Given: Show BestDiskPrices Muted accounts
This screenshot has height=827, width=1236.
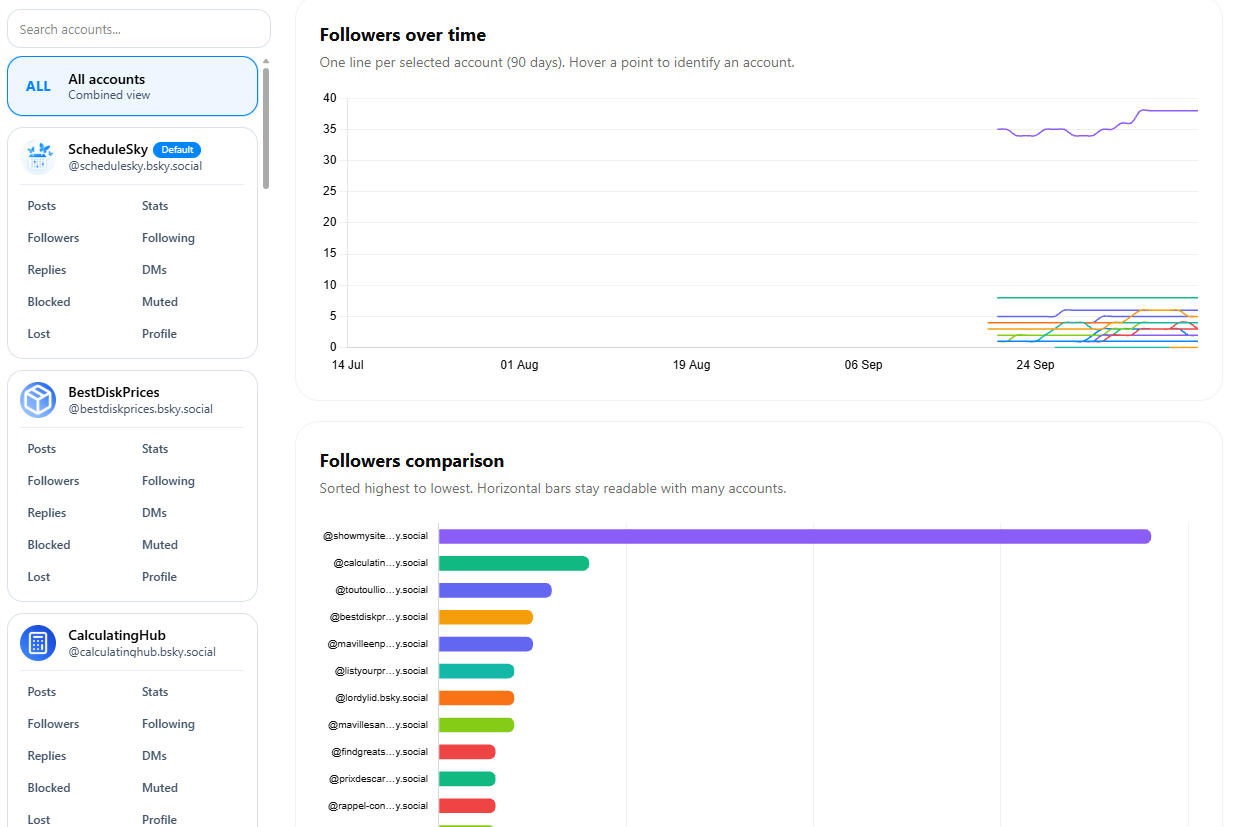Looking at the screenshot, I should point(160,545).
